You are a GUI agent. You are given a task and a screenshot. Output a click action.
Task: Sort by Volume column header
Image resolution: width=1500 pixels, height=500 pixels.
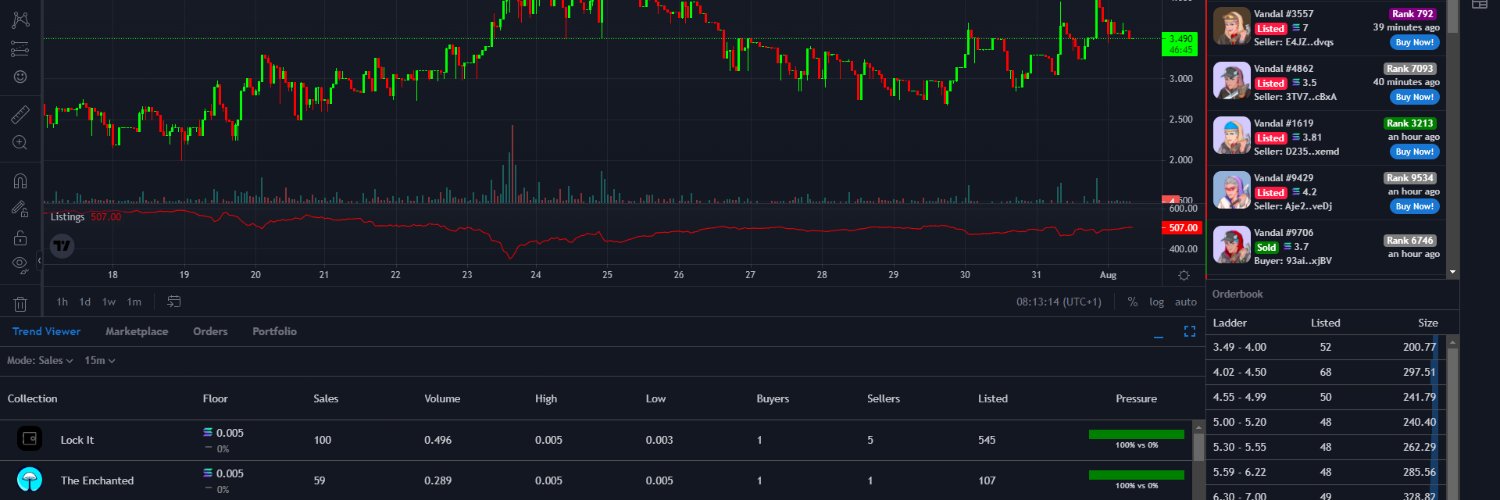point(442,398)
